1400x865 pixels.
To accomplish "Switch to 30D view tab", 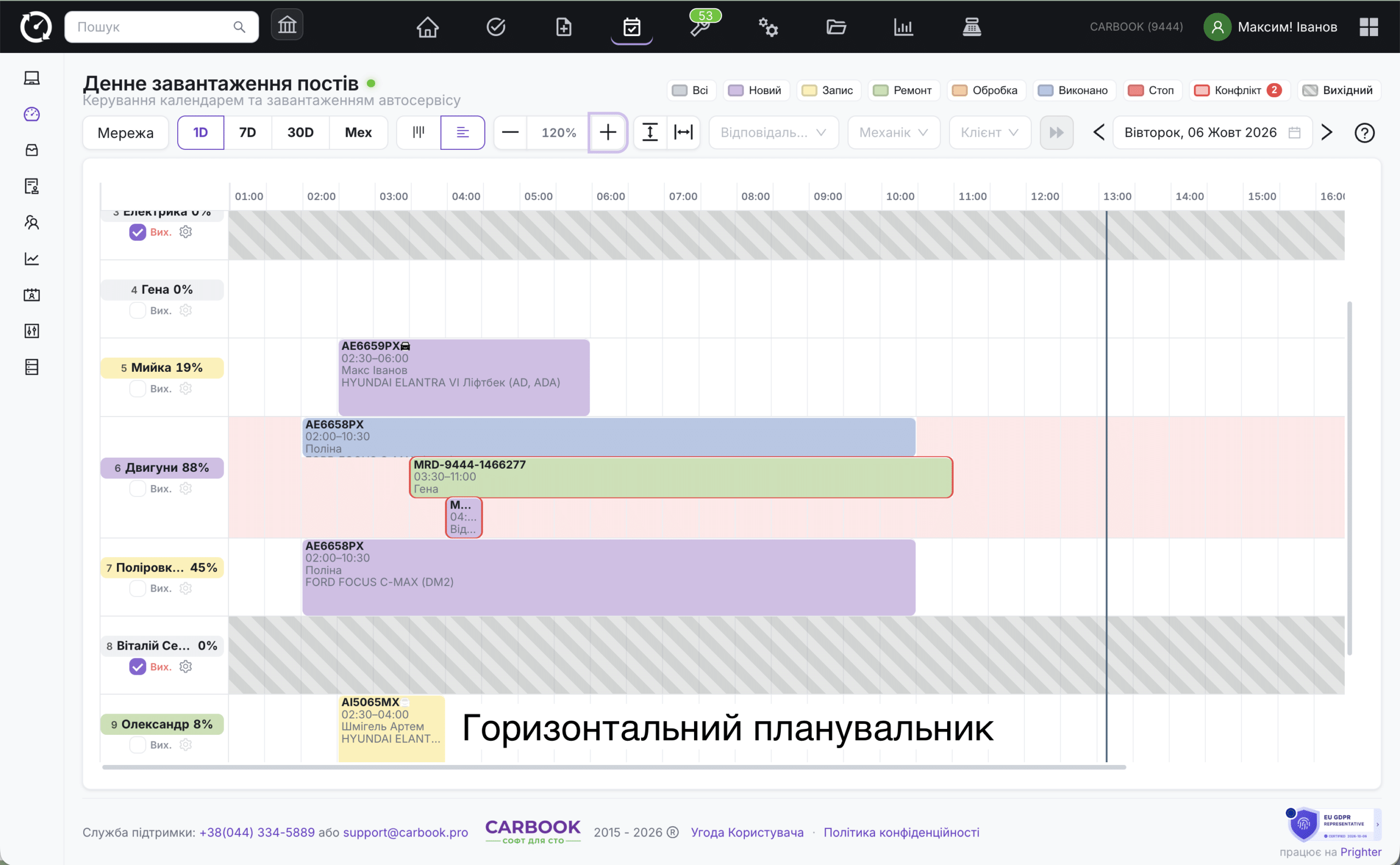I will 300,133.
